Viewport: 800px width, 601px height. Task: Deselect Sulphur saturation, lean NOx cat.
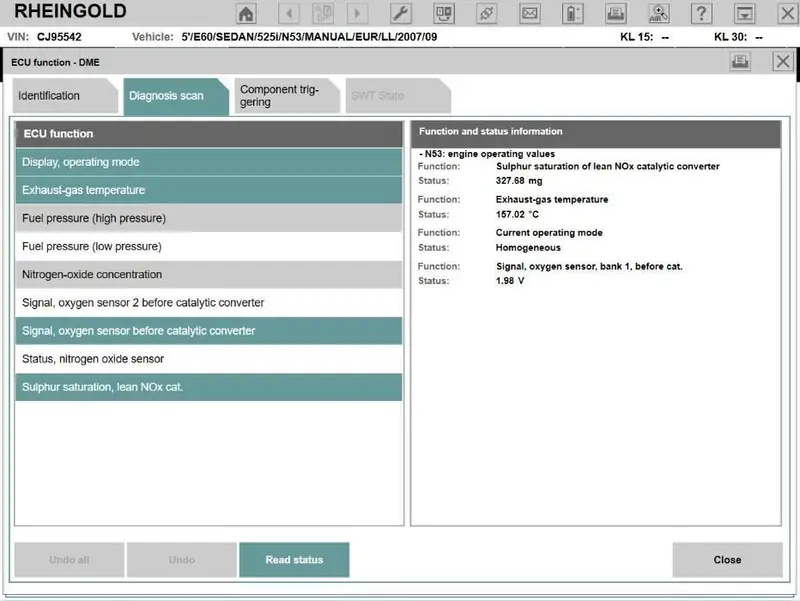209,387
